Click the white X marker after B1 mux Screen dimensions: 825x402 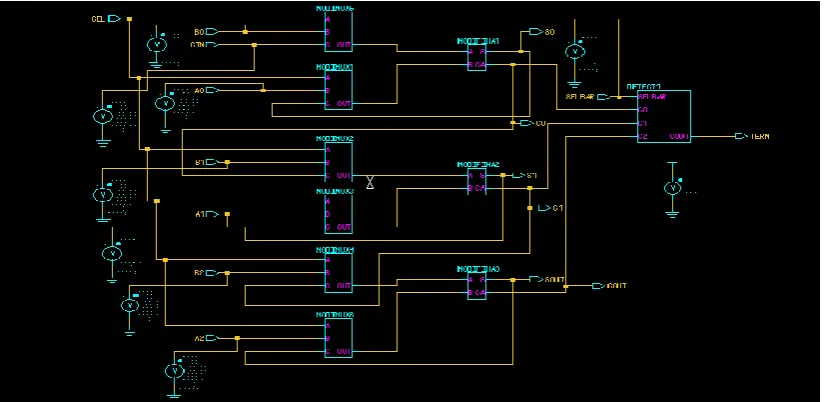(x=370, y=182)
